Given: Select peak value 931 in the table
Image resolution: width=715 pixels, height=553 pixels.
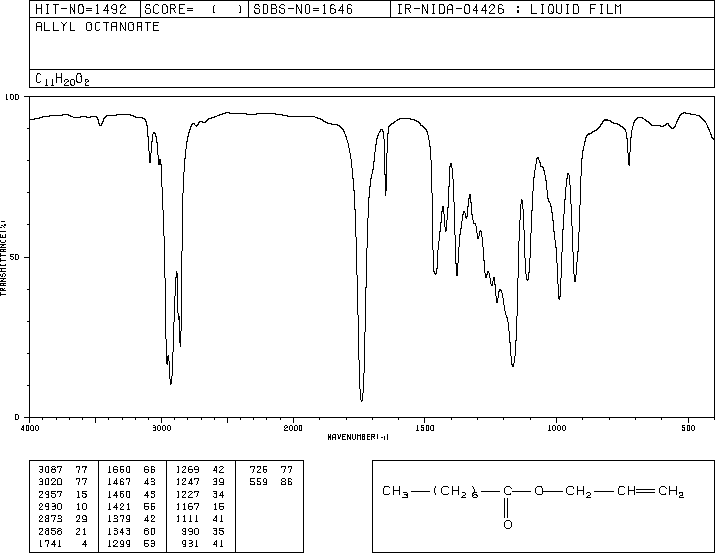Looking at the screenshot, I should point(190,543).
